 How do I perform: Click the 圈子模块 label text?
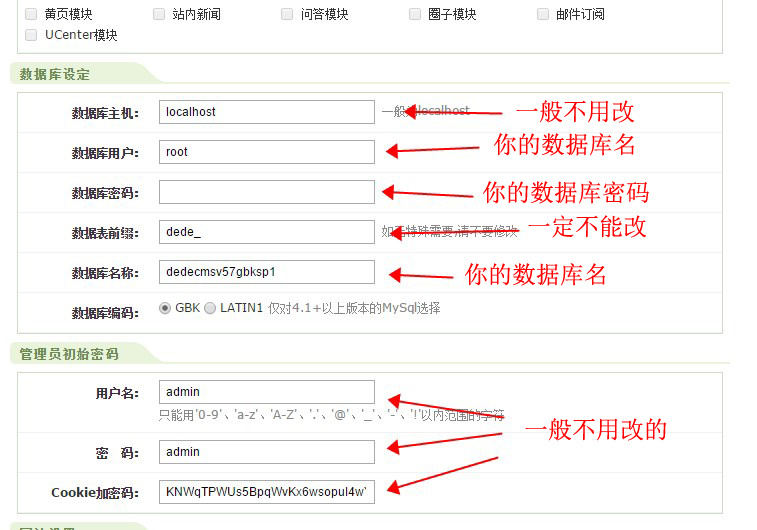coord(452,14)
